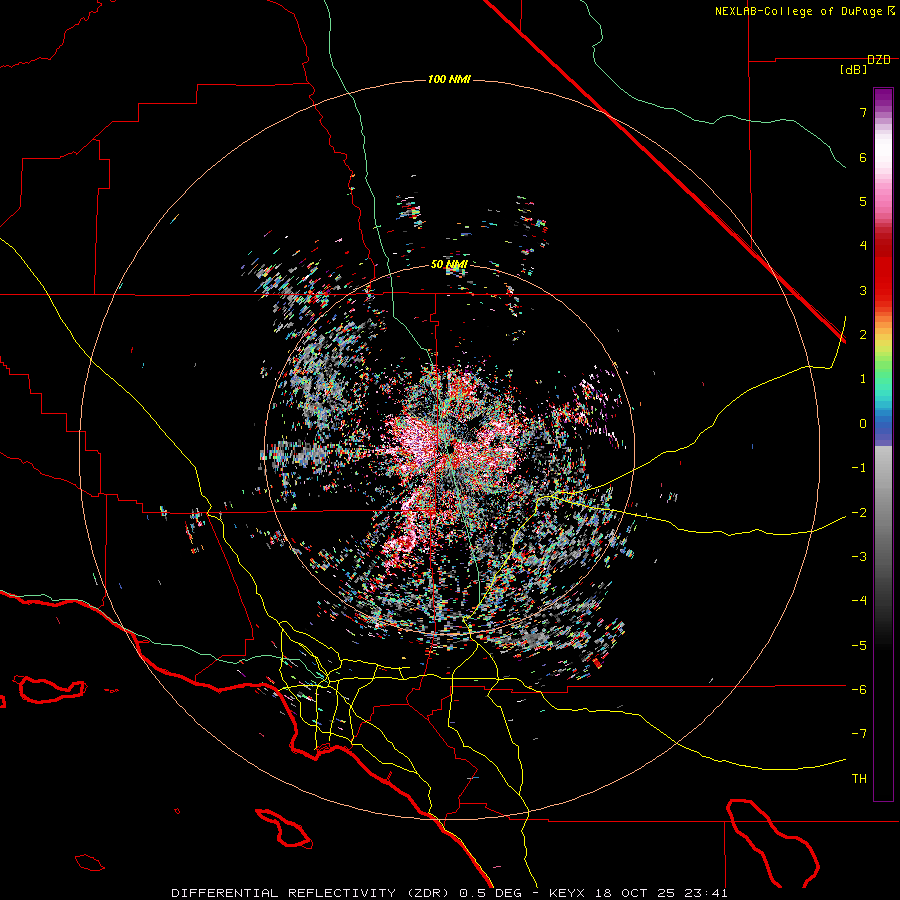Click the -7 value on color scale
Screen dimensions: 900x900
(859, 734)
